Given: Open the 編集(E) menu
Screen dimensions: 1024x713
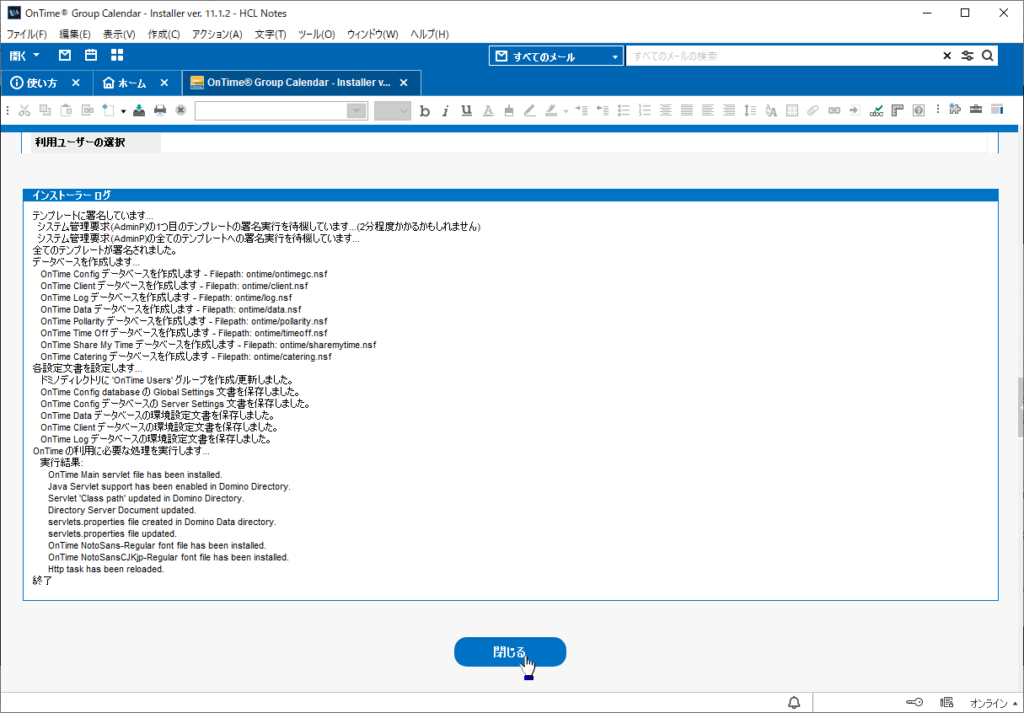Looking at the screenshot, I should (x=74, y=34).
